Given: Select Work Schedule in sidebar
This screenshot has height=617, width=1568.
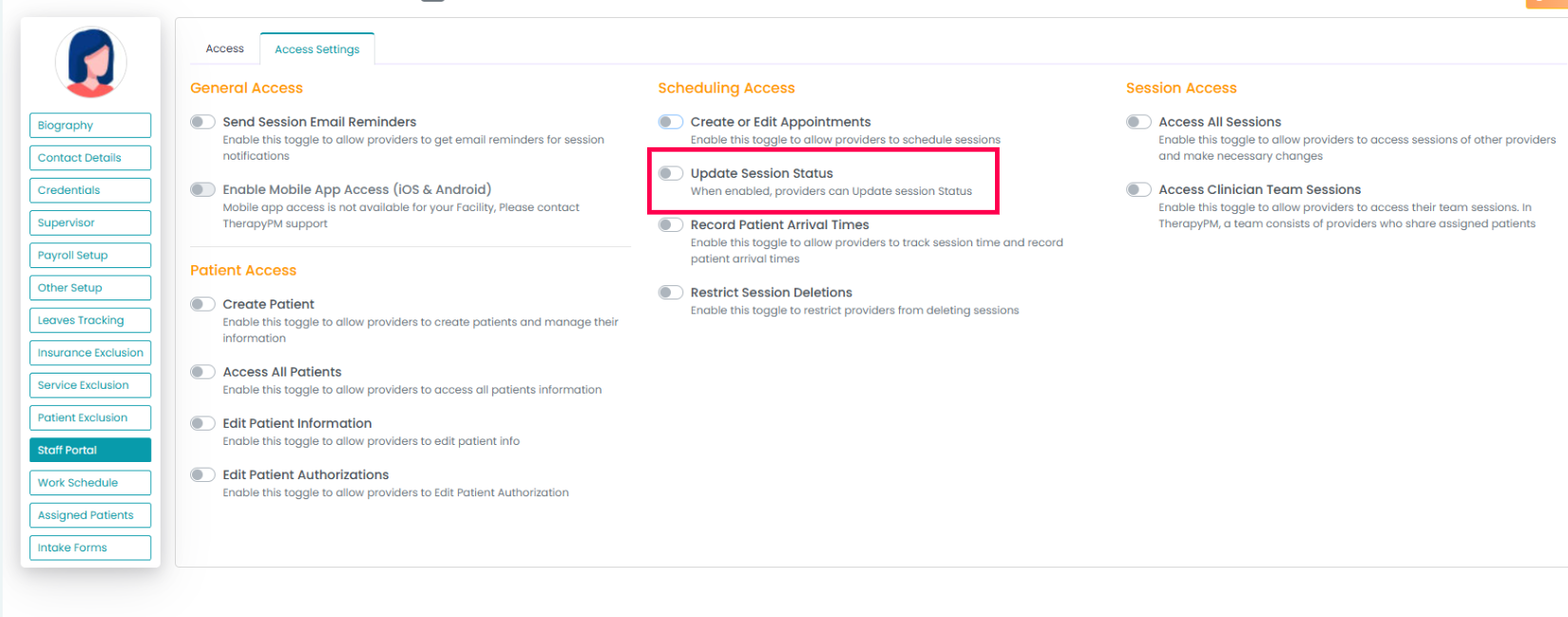Looking at the screenshot, I should click(x=90, y=483).
